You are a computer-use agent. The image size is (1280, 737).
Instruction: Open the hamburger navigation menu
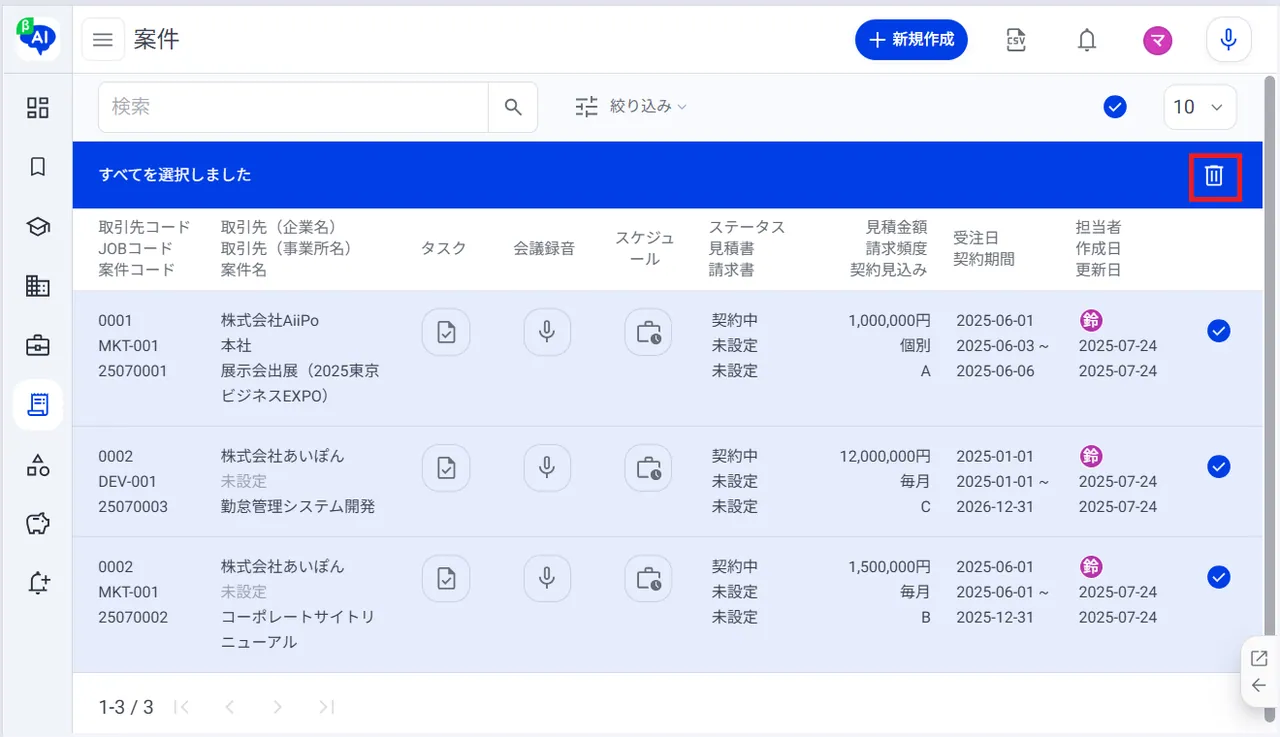(x=103, y=40)
